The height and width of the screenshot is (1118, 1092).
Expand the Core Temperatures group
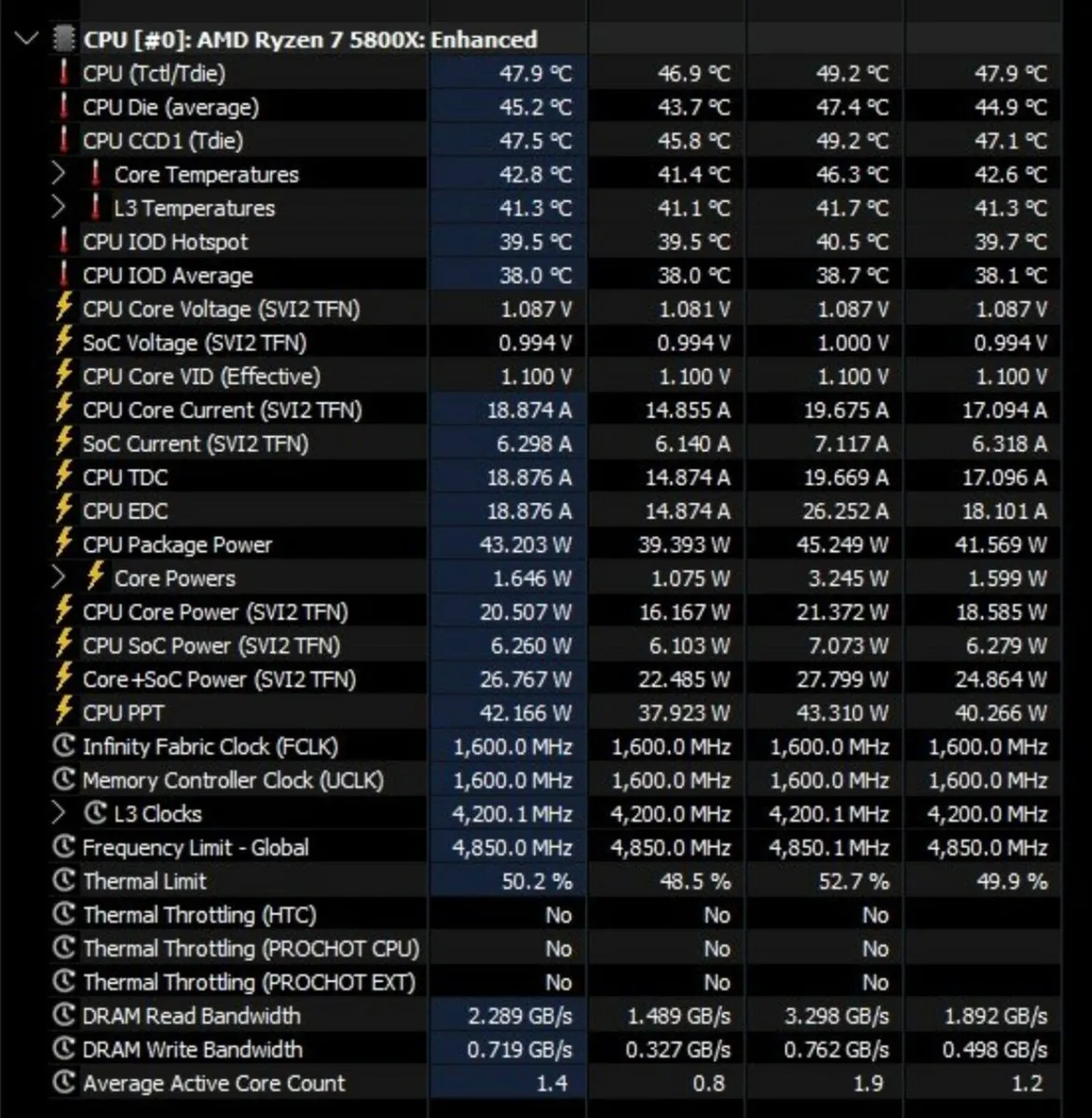click(58, 173)
